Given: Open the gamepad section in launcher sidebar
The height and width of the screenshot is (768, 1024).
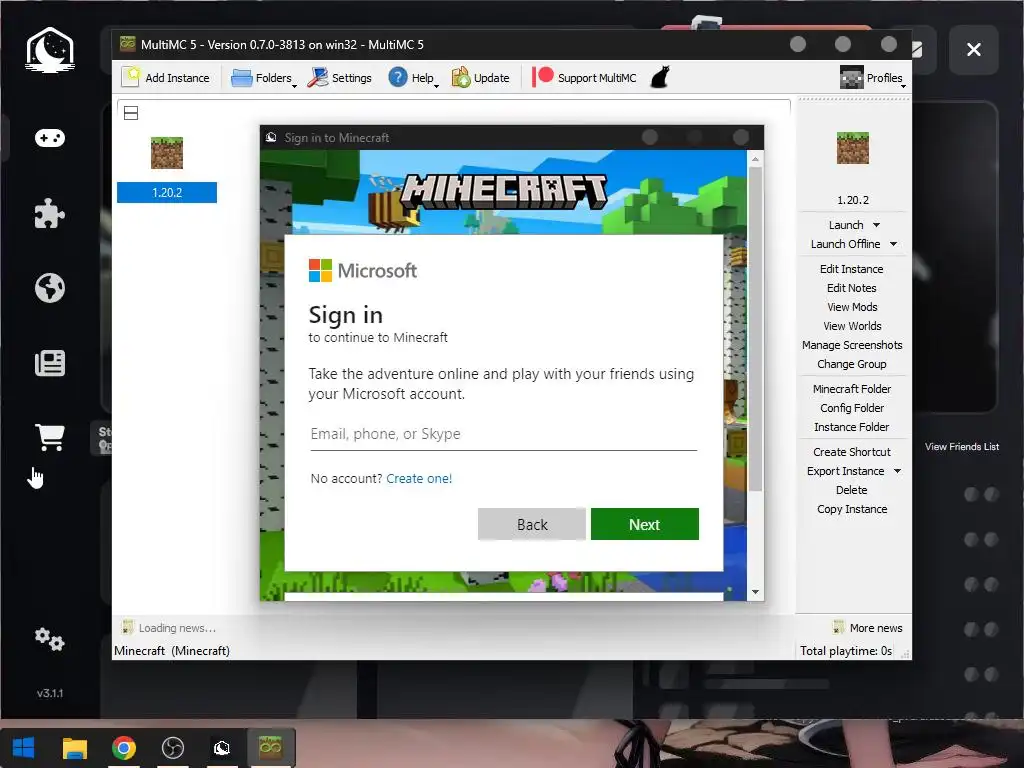Looking at the screenshot, I should click(x=50, y=138).
